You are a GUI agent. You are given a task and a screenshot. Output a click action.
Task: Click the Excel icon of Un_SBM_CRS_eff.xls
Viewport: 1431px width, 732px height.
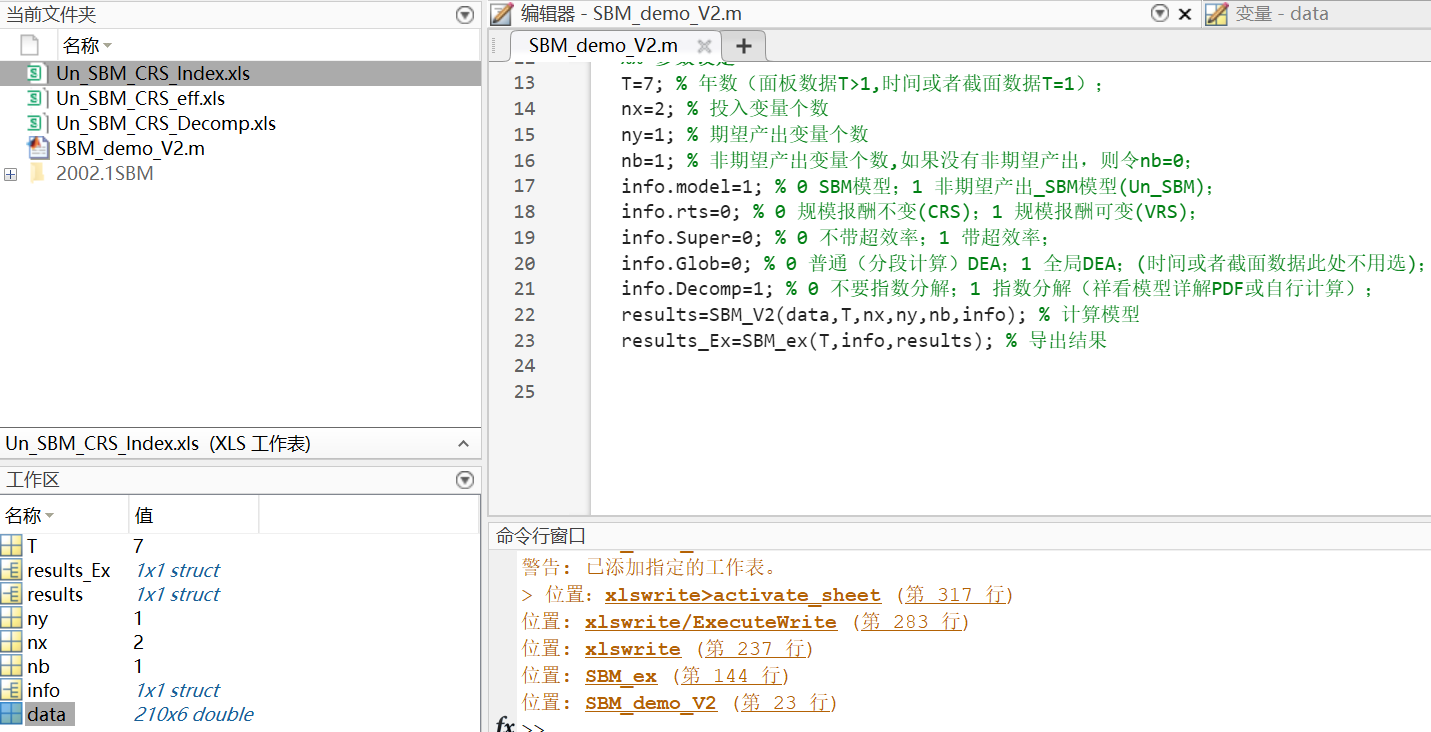point(38,98)
